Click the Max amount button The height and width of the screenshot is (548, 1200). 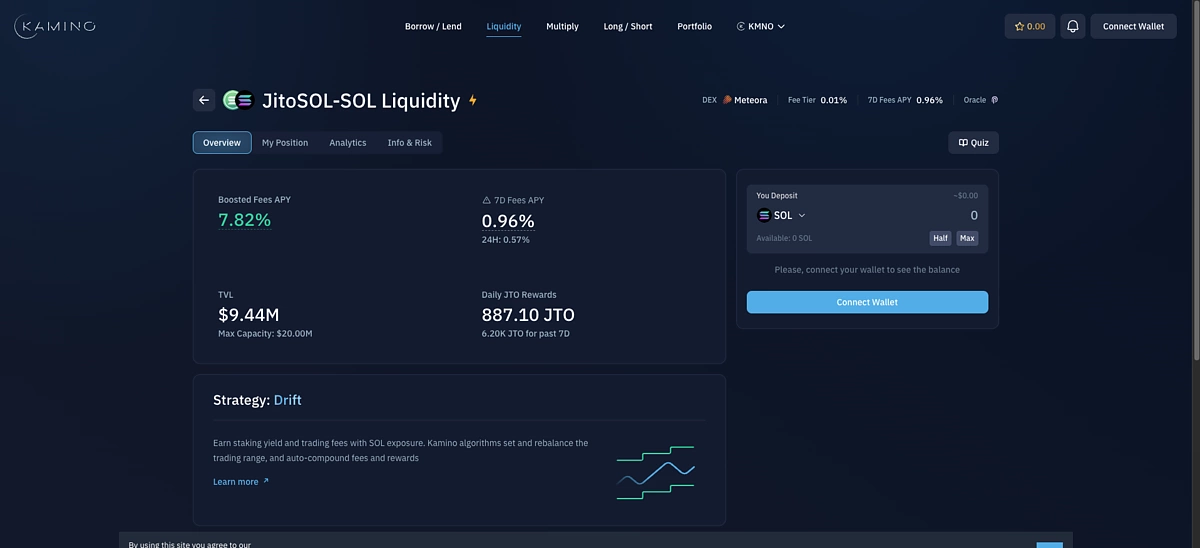[x=967, y=238]
